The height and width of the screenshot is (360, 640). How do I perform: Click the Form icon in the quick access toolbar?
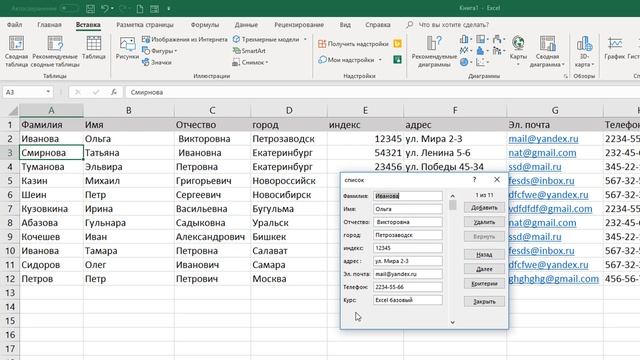click(x=154, y=9)
